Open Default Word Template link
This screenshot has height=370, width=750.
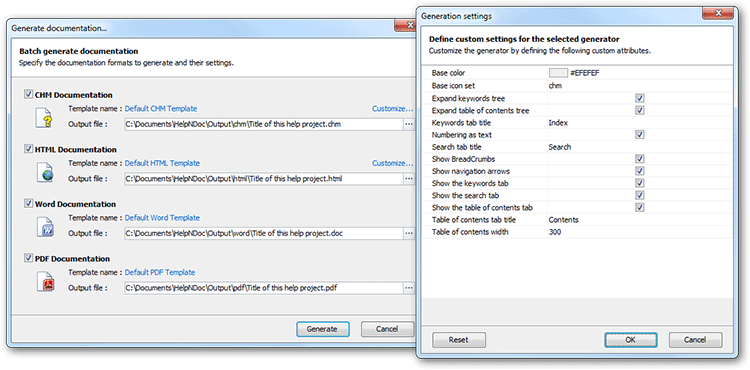162,218
